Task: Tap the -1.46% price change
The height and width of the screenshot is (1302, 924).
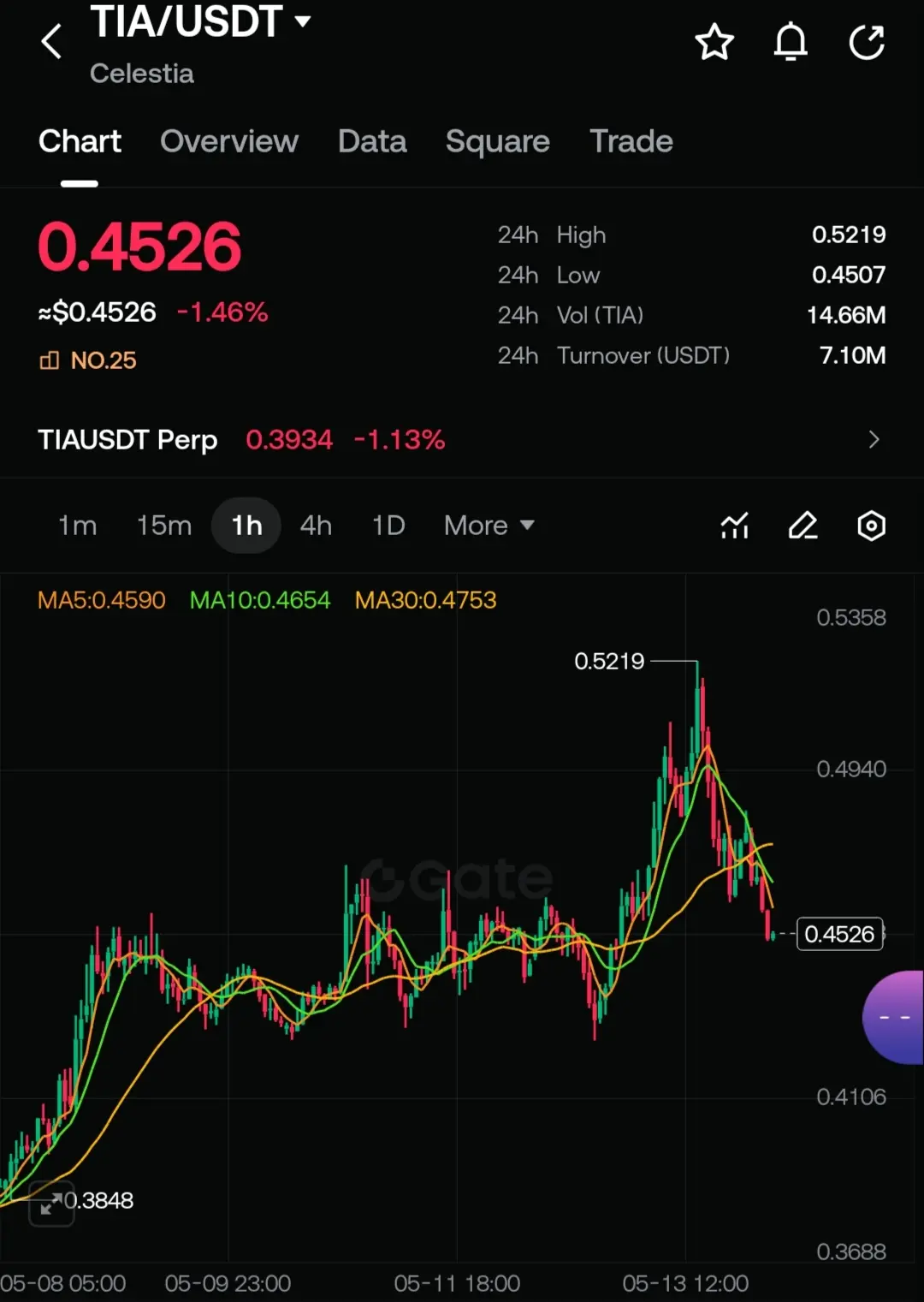Action: [x=222, y=312]
